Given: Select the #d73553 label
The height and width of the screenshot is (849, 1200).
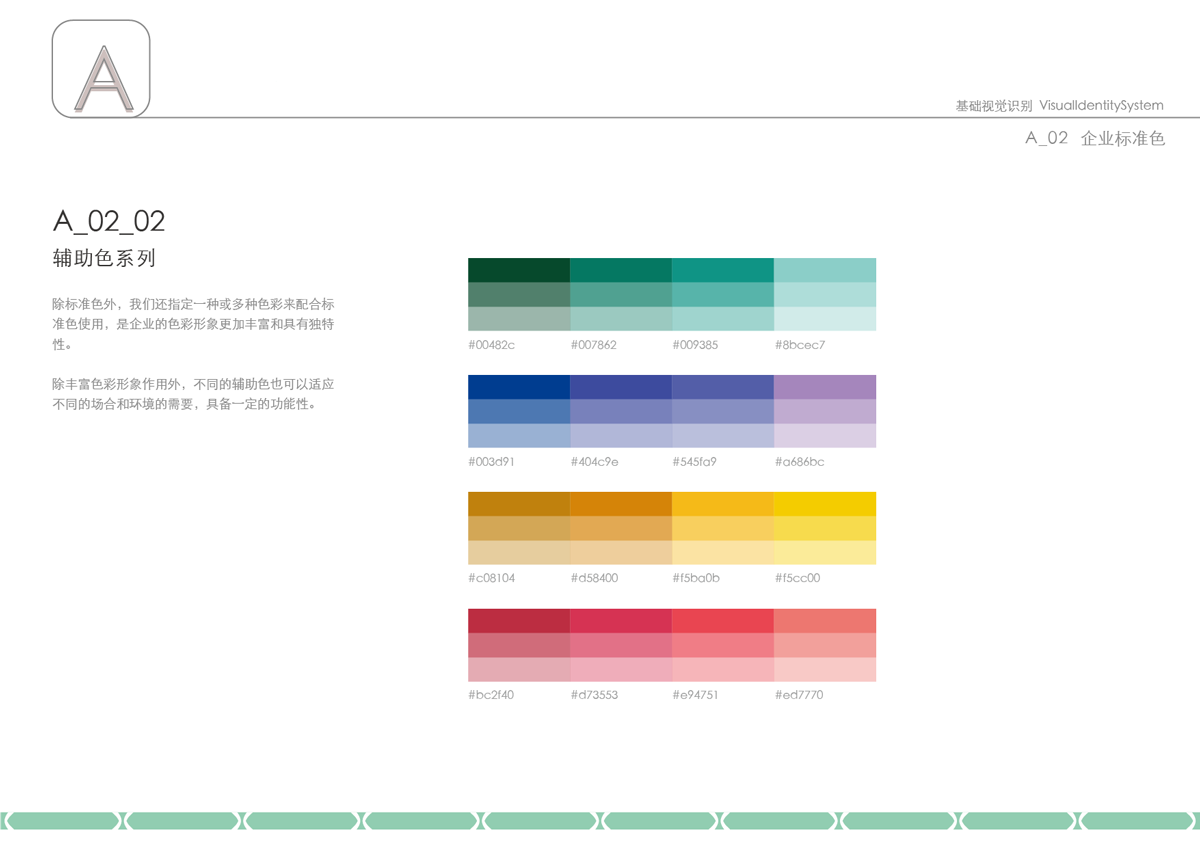Looking at the screenshot, I should (x=594, y=695).
